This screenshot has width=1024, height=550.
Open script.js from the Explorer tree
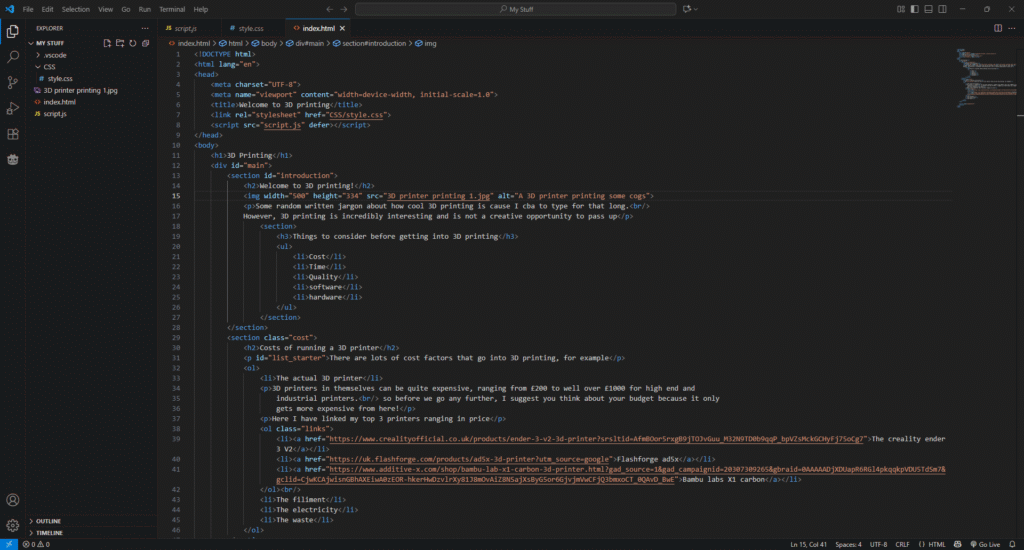pos(54,114)
